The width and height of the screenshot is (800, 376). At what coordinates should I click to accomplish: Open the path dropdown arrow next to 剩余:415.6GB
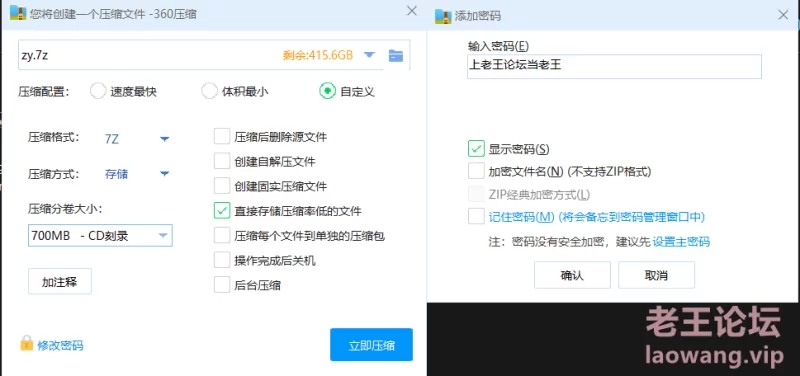[369, 55]
